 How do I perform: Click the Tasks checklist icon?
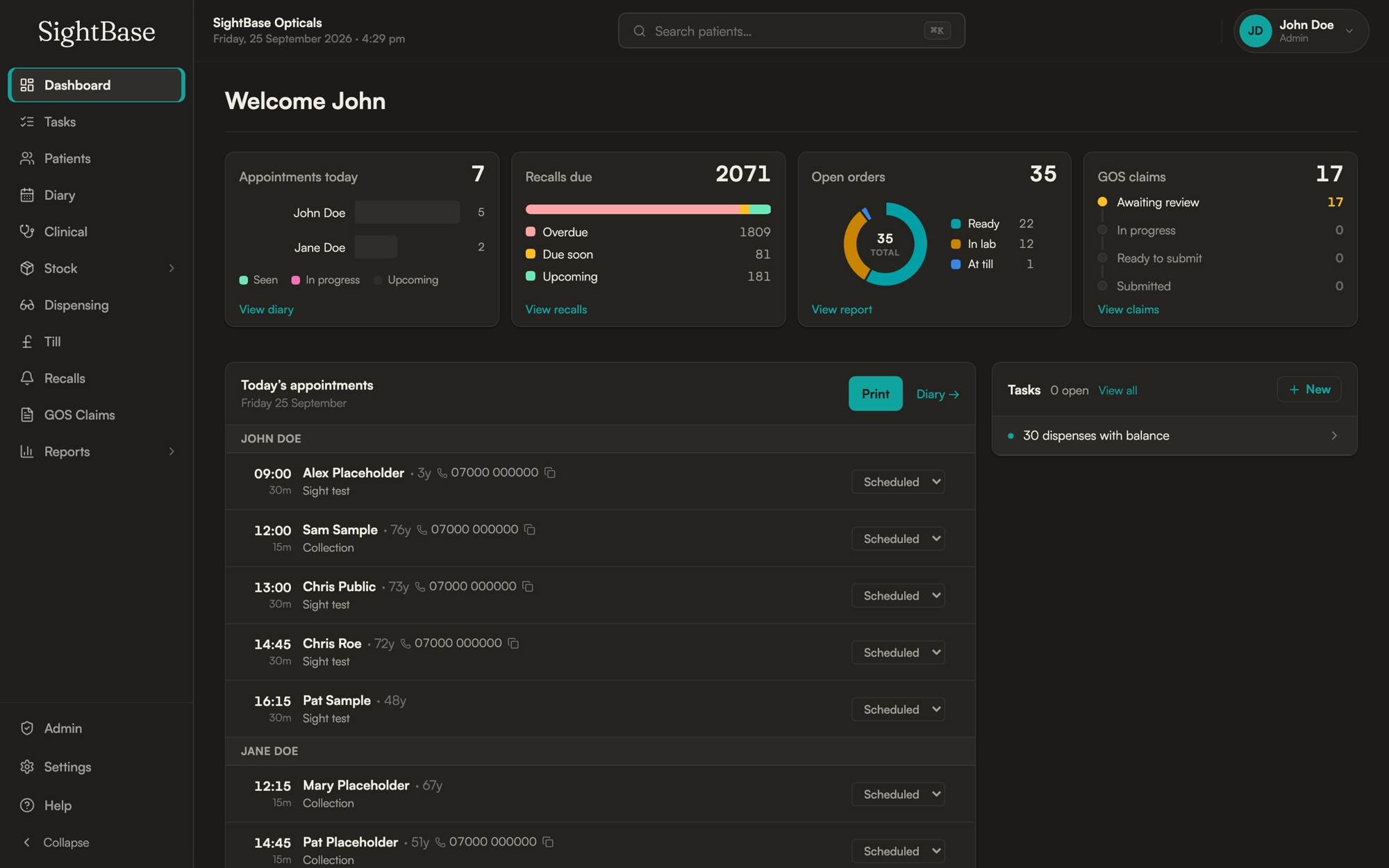[27, 122]
